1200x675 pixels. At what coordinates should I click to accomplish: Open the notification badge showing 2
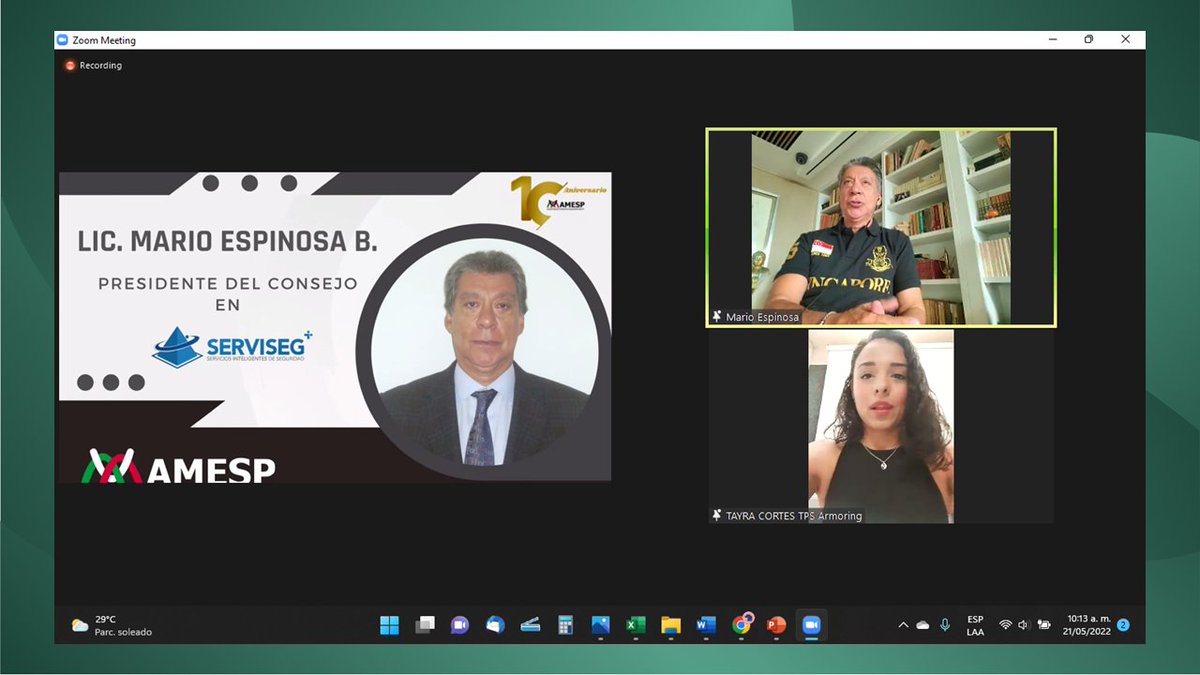click(1123, 625)
